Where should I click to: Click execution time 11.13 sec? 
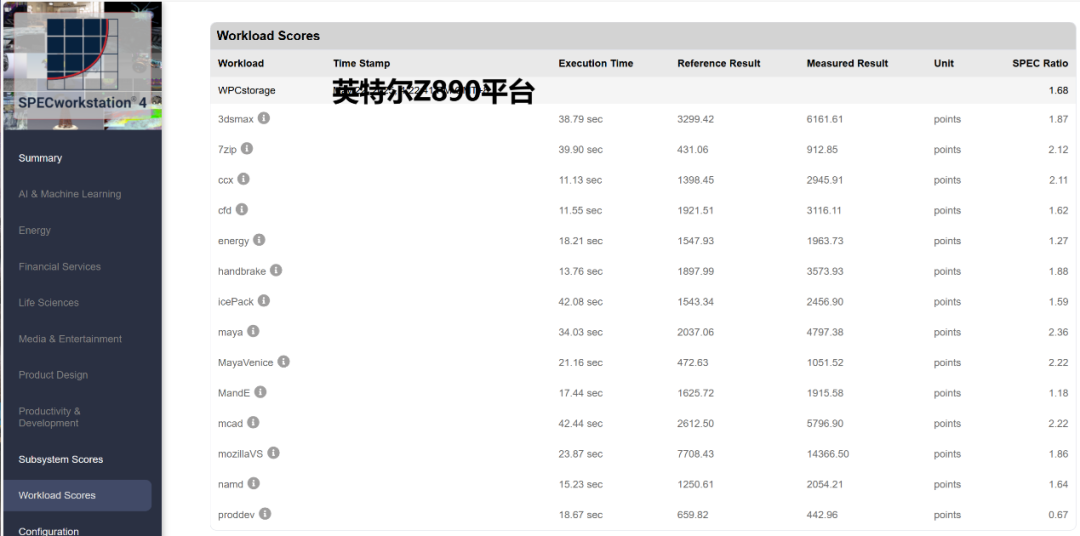580,180
